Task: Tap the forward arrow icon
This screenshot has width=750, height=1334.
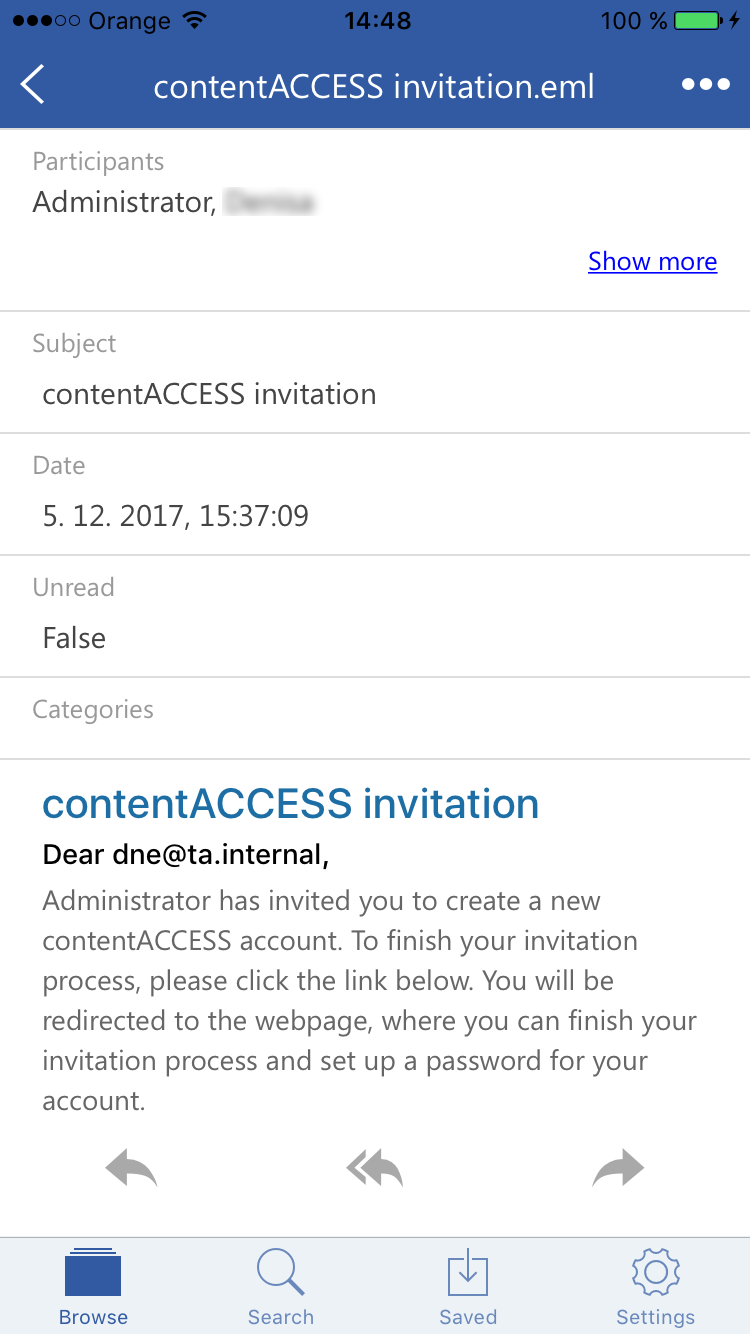Action: click(618, 1168)
